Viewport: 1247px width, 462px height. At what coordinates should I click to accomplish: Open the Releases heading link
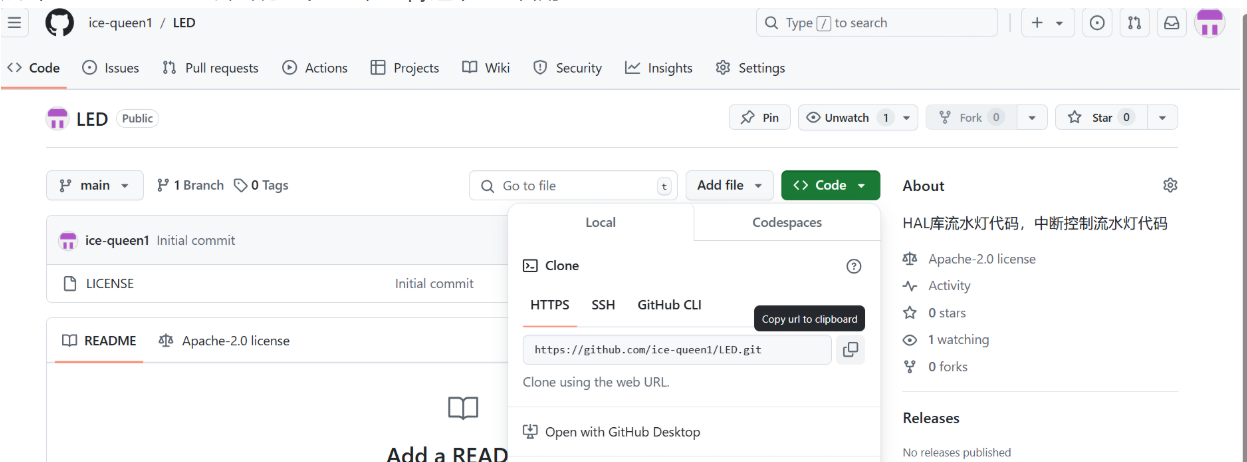931,418
